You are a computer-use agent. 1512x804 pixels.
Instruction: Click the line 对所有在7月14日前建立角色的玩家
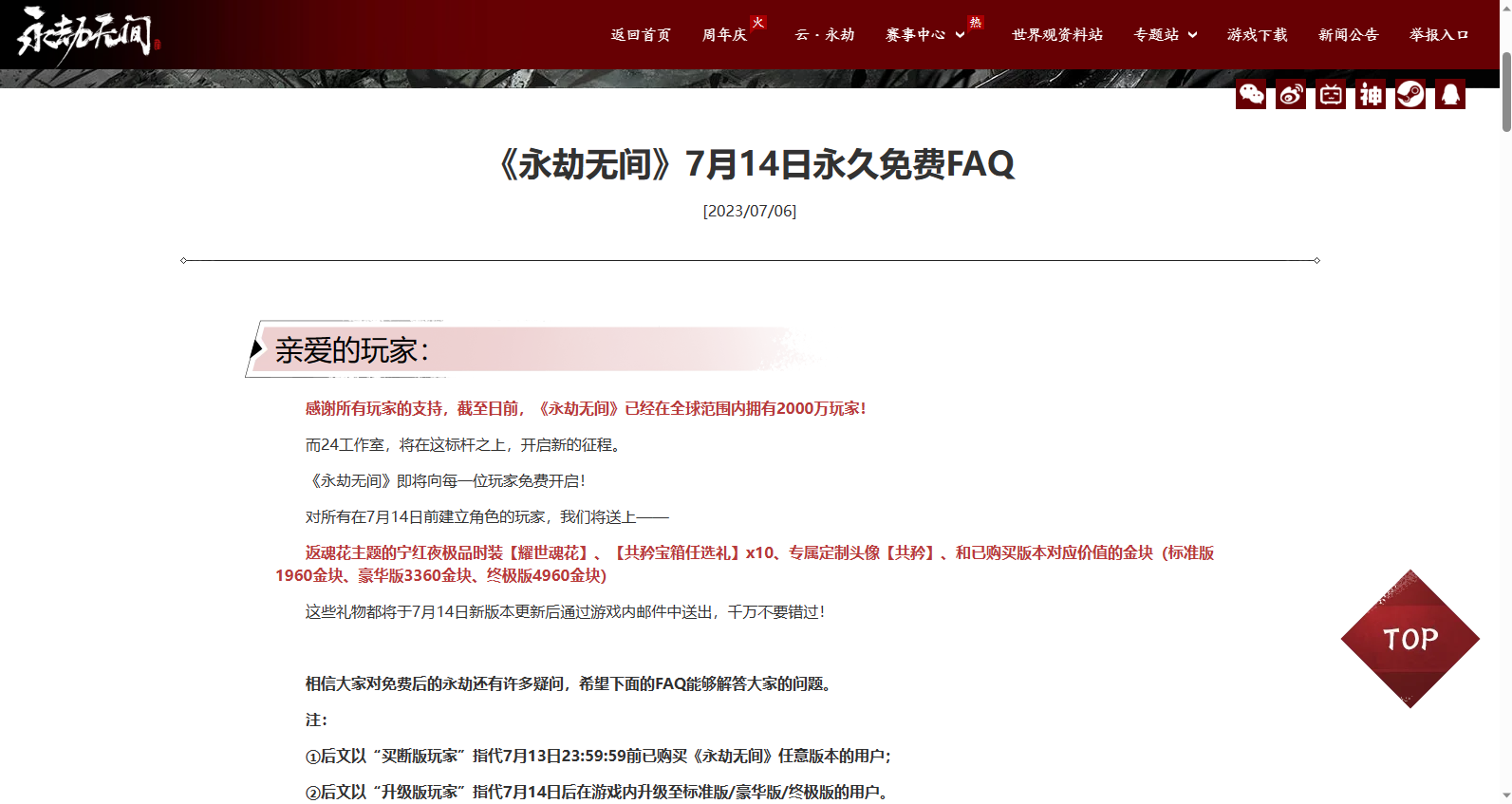tap(487, 516)
